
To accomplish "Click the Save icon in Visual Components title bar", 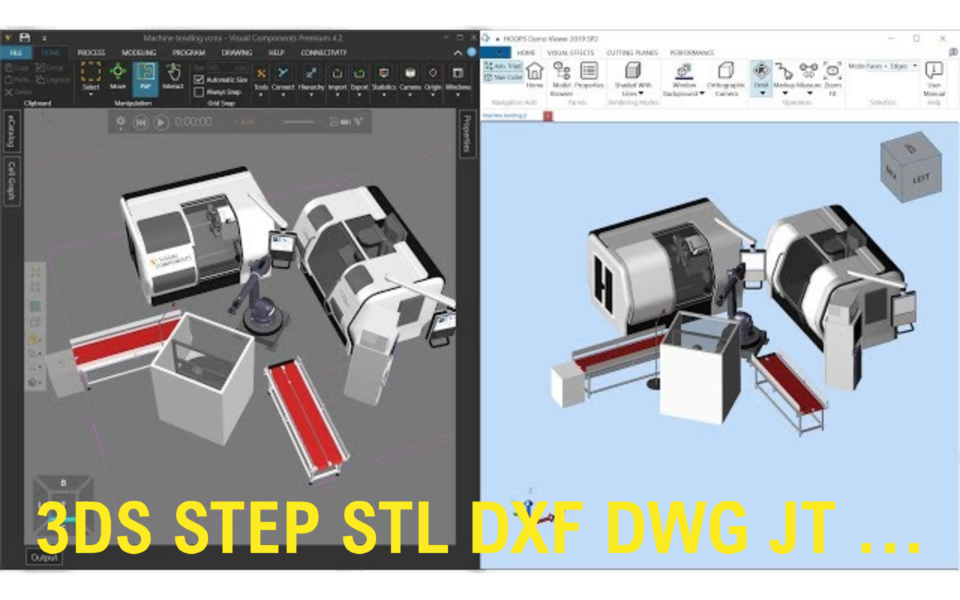I will coord(24,38).
